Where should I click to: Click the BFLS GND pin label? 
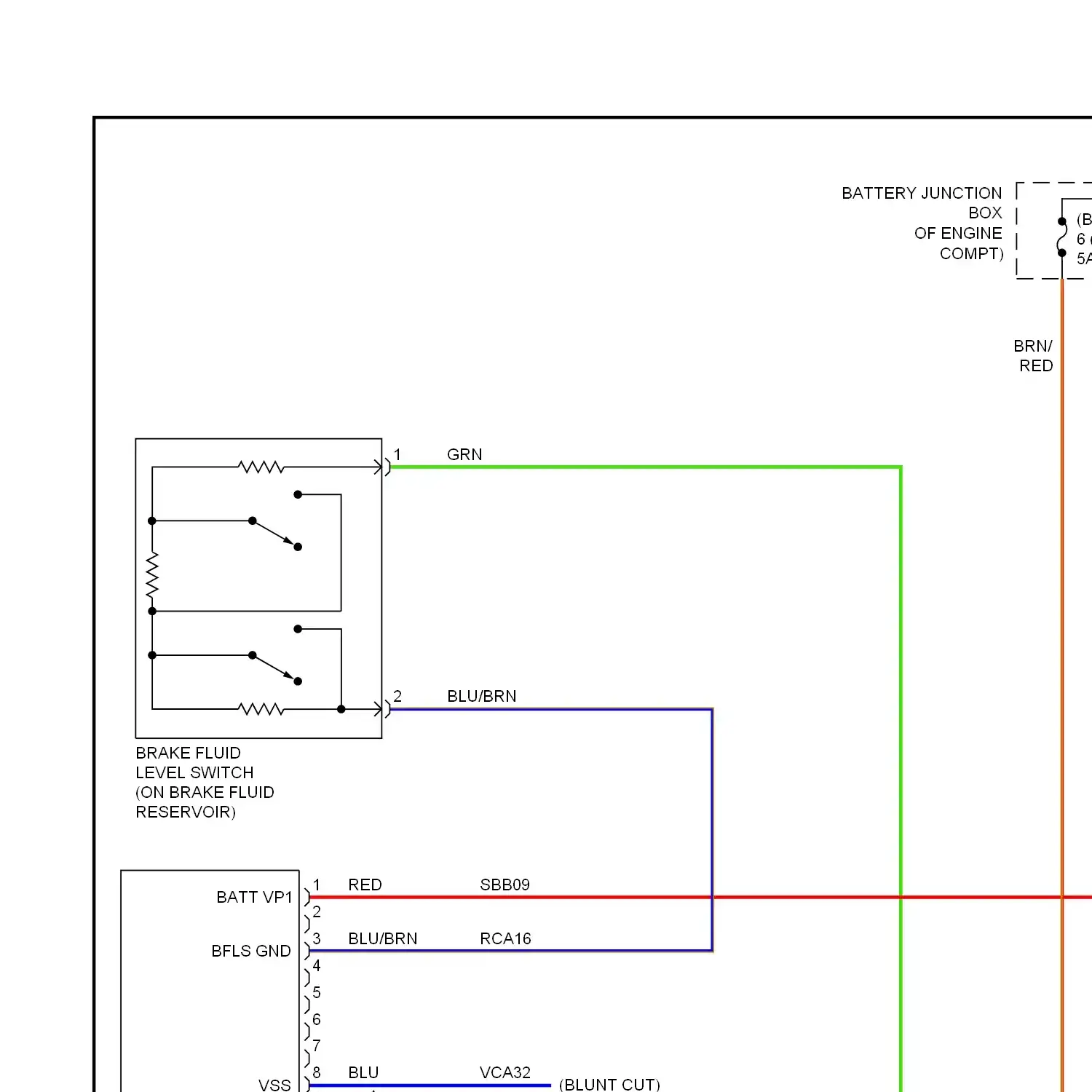(251, 951)
